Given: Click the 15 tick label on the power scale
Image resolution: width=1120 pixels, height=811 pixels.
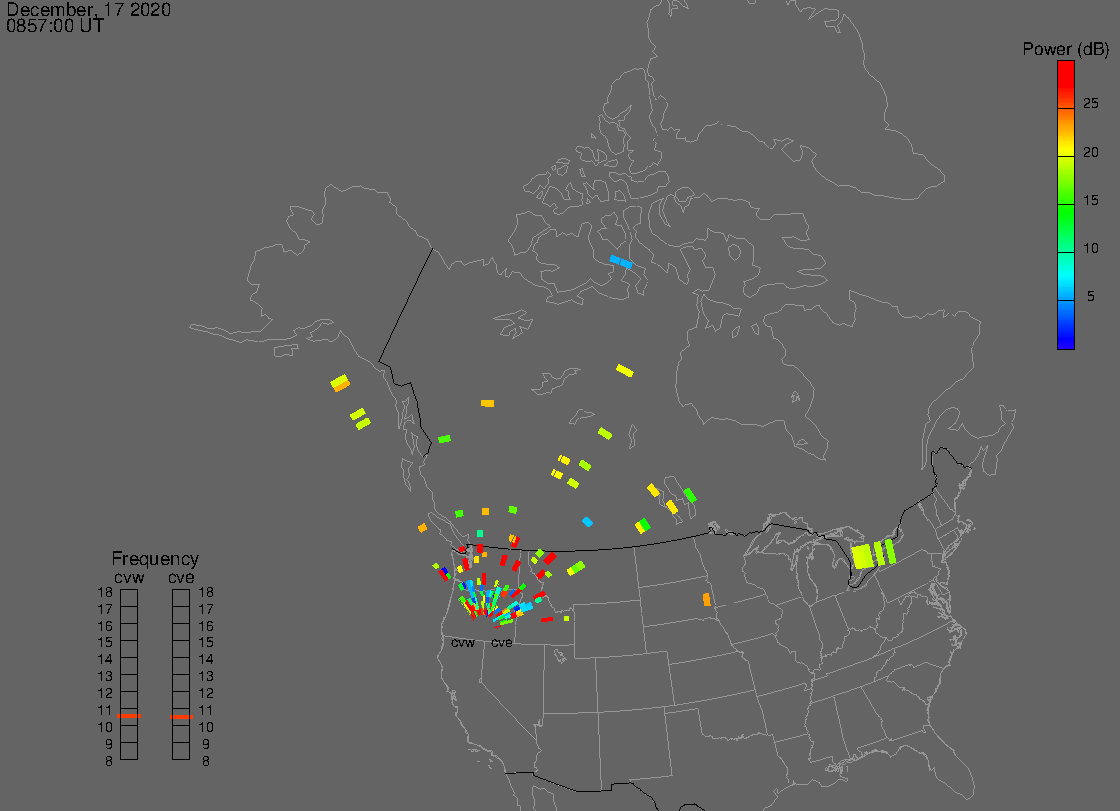Looking at the screenshot, I should tap(1090, 200).
